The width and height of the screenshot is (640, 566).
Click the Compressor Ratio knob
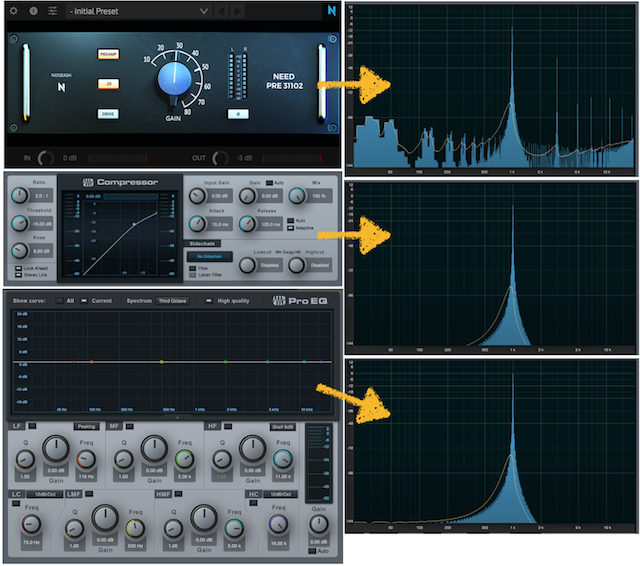pyautogui.click(x=19, y=195)
